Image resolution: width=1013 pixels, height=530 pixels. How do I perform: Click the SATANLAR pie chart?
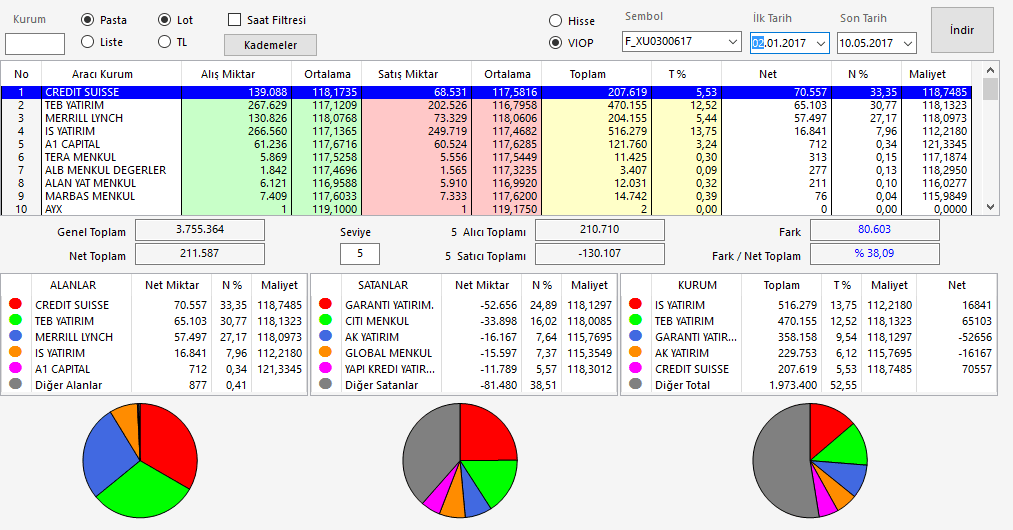coord(460,460)
